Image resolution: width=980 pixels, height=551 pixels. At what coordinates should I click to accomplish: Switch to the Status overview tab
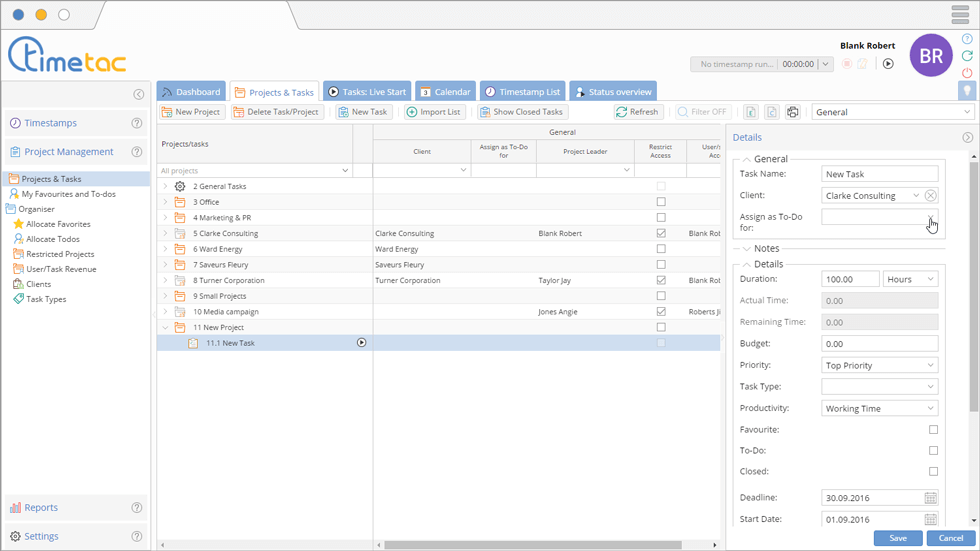(613, 91)
